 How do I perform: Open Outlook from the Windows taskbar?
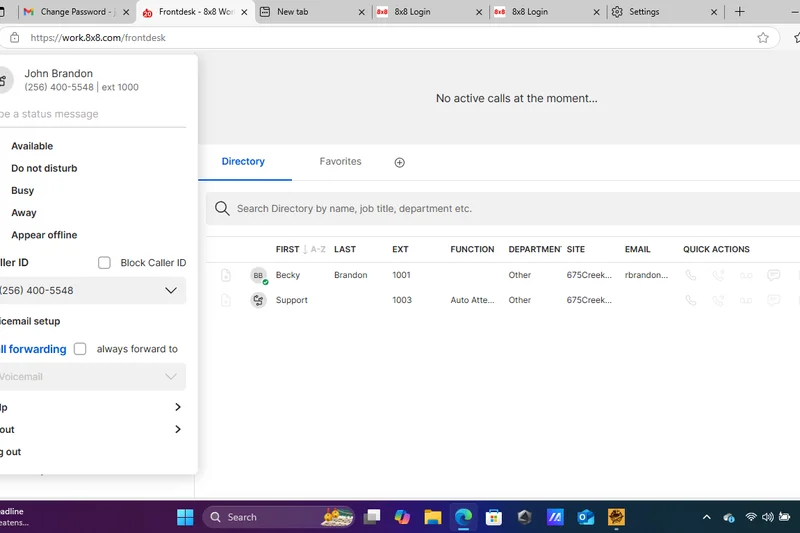586,517
